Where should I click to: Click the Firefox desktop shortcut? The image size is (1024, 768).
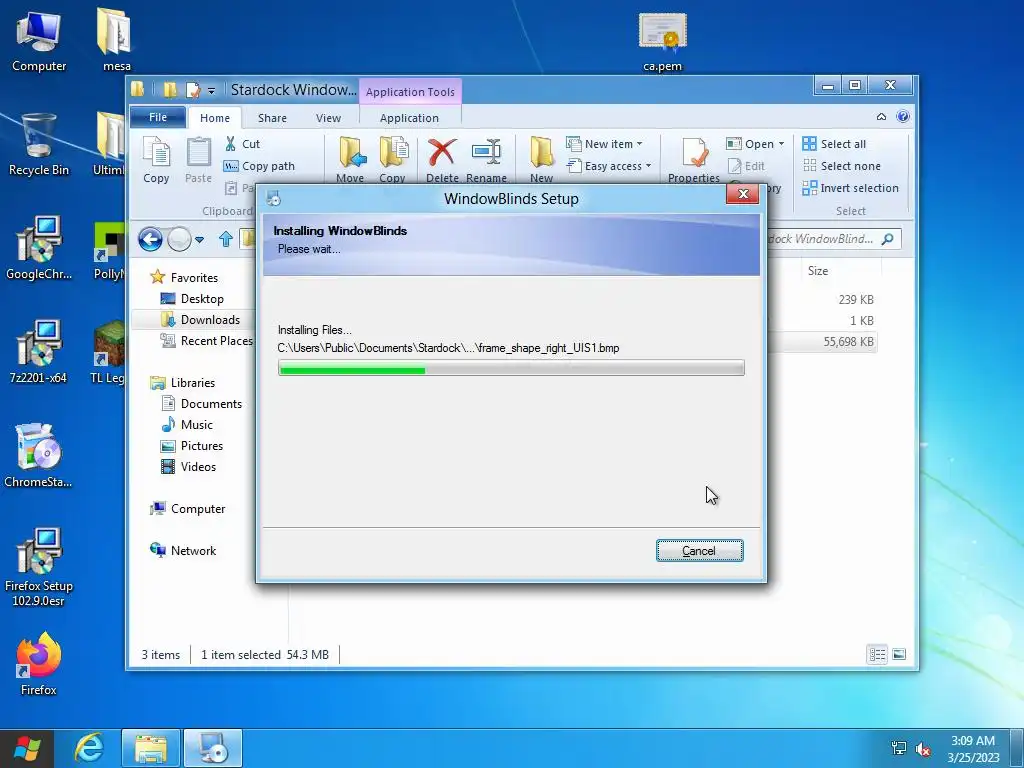(39, 664)
